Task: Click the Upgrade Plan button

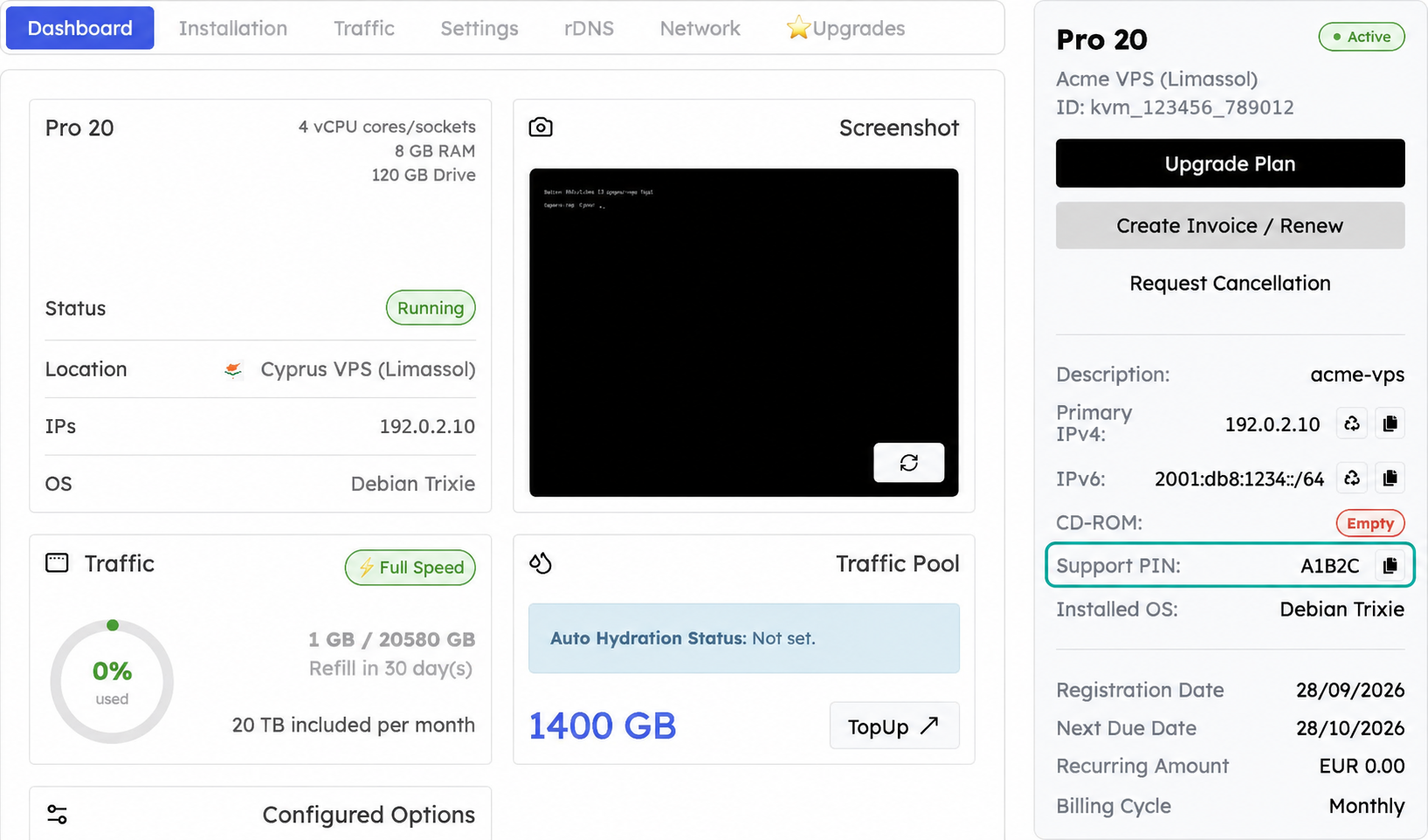Action: [1230, 163]
